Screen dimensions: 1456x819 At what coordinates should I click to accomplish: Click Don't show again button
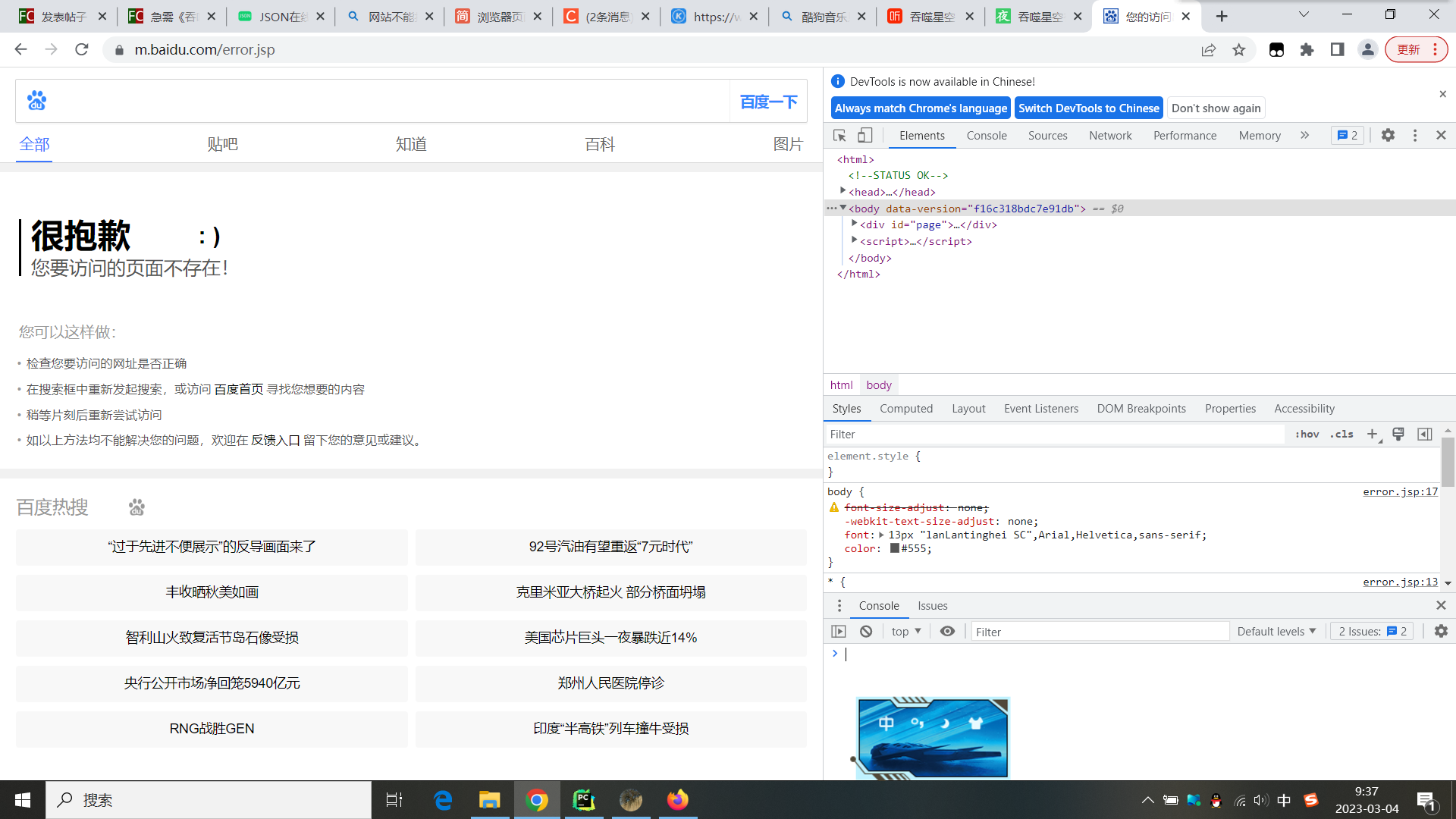(x=1216, y=108)
